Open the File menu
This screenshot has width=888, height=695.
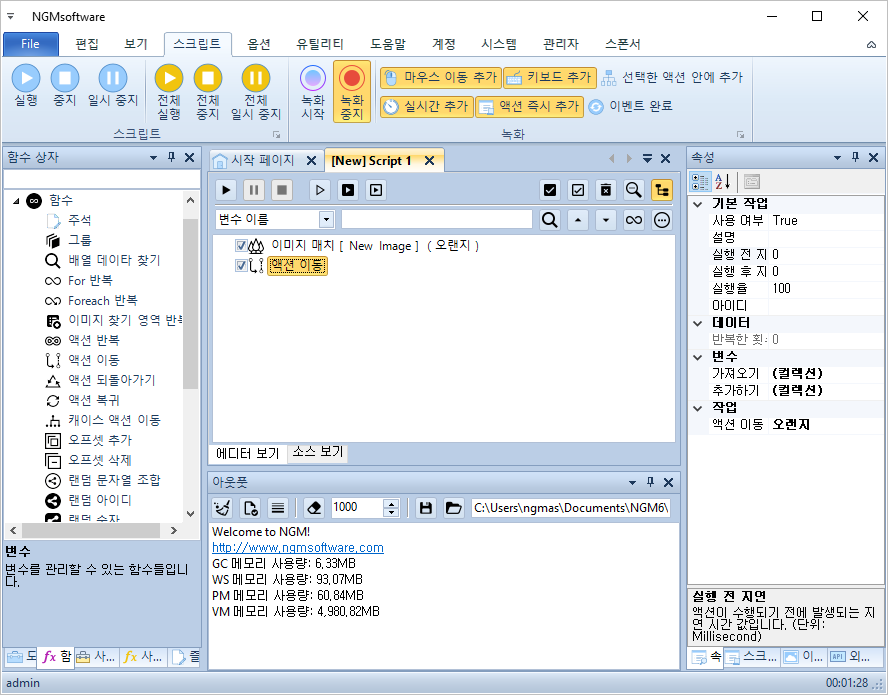31,44
